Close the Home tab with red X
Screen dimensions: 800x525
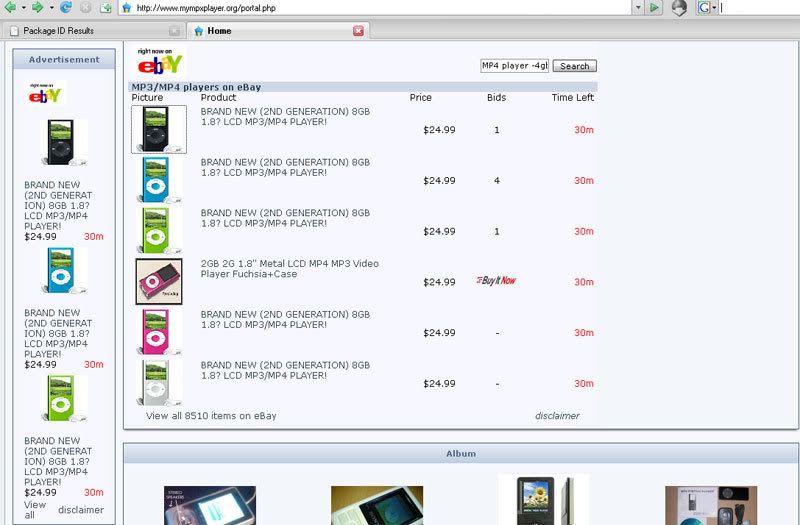click(x=358, y=31)
